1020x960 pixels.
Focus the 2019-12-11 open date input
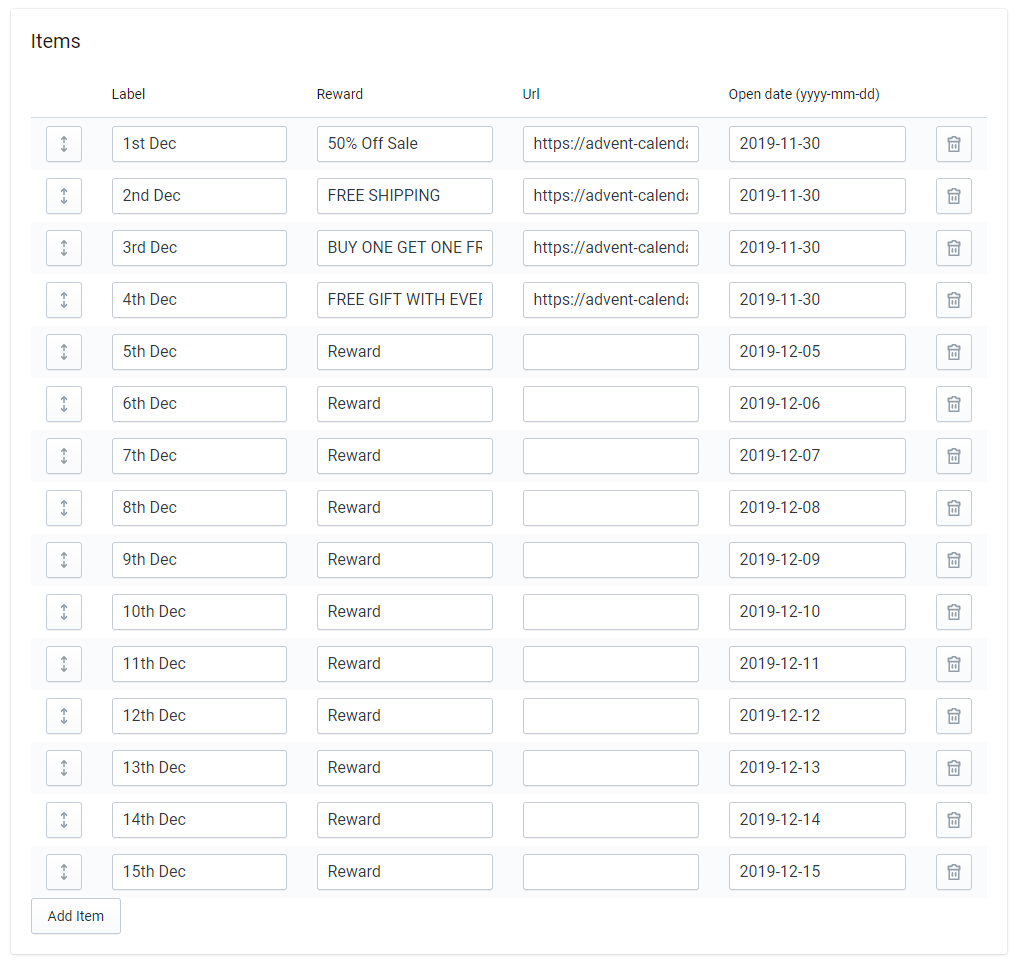(816, 664)
